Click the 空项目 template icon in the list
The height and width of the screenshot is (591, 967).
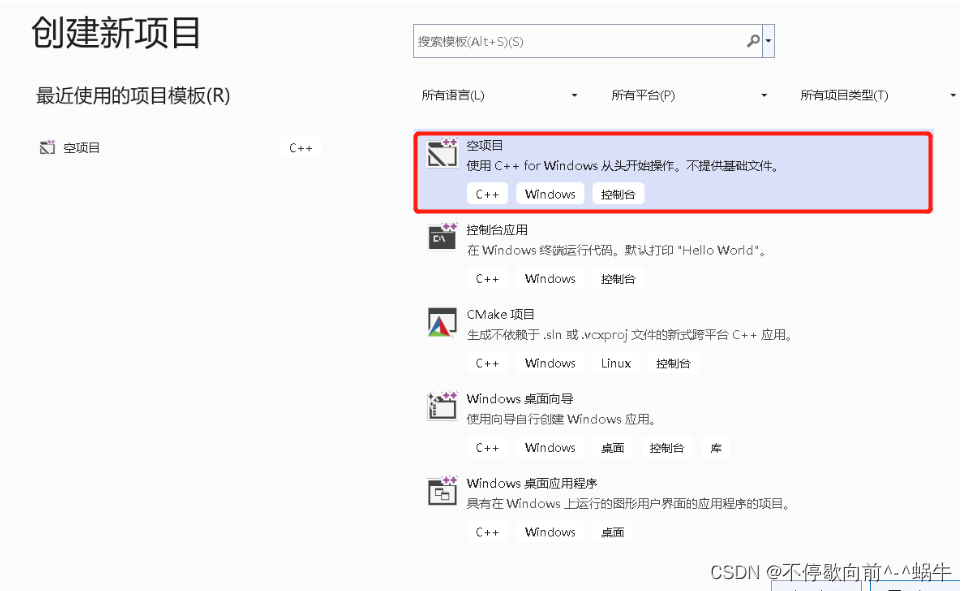pyautogui.click(x=441, y=154)
